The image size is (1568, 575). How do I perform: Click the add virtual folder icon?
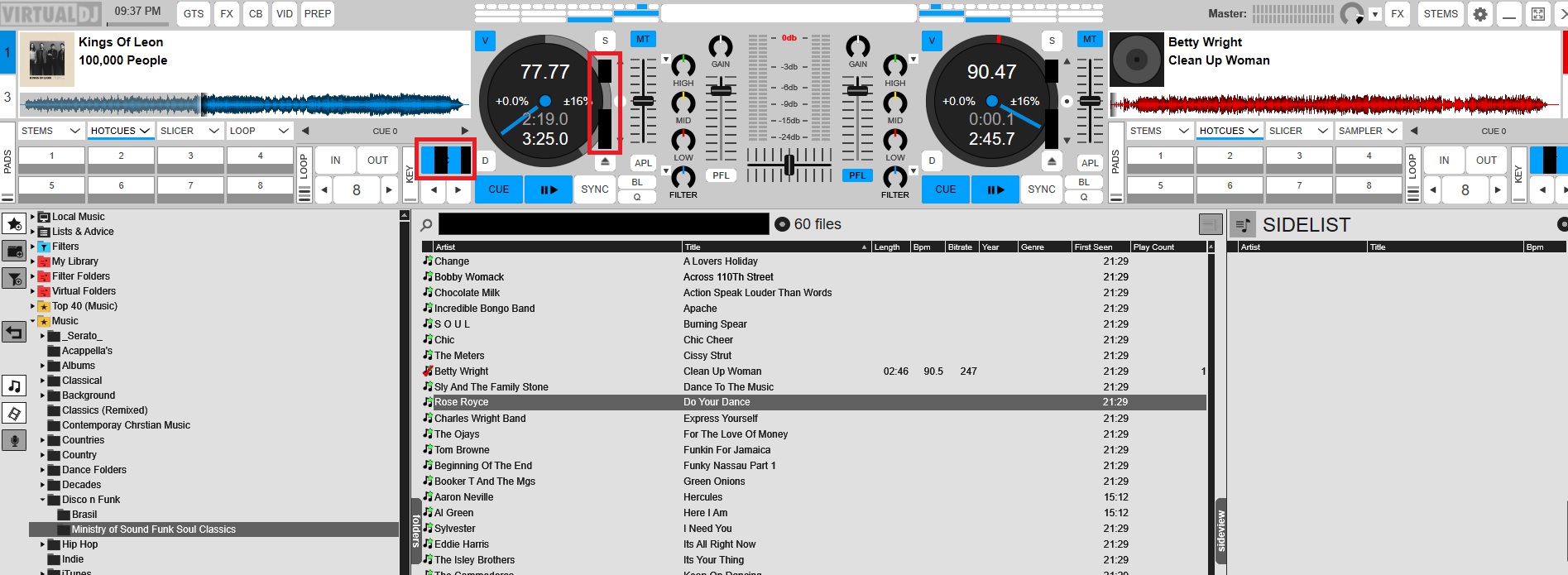point(14,251)
